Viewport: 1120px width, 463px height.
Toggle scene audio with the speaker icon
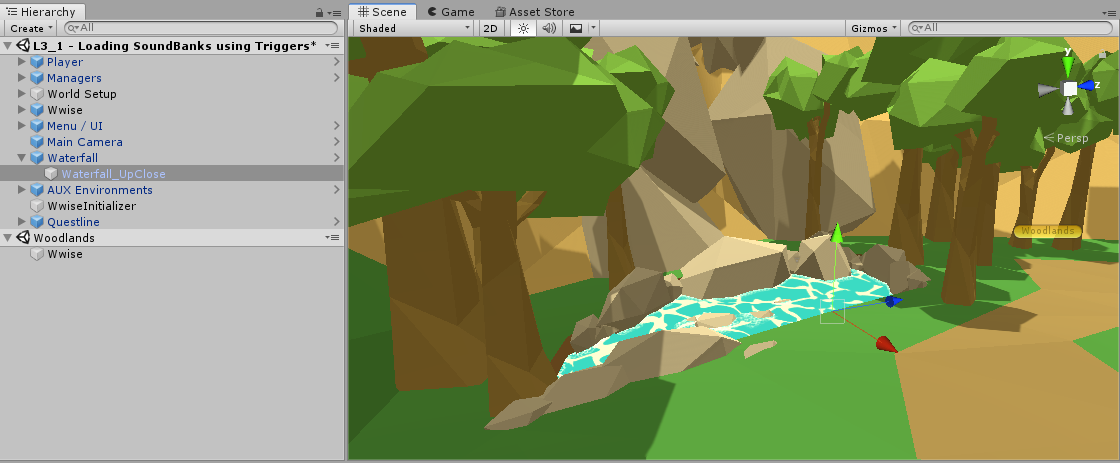pyautogui.click(x=549, y=28)
